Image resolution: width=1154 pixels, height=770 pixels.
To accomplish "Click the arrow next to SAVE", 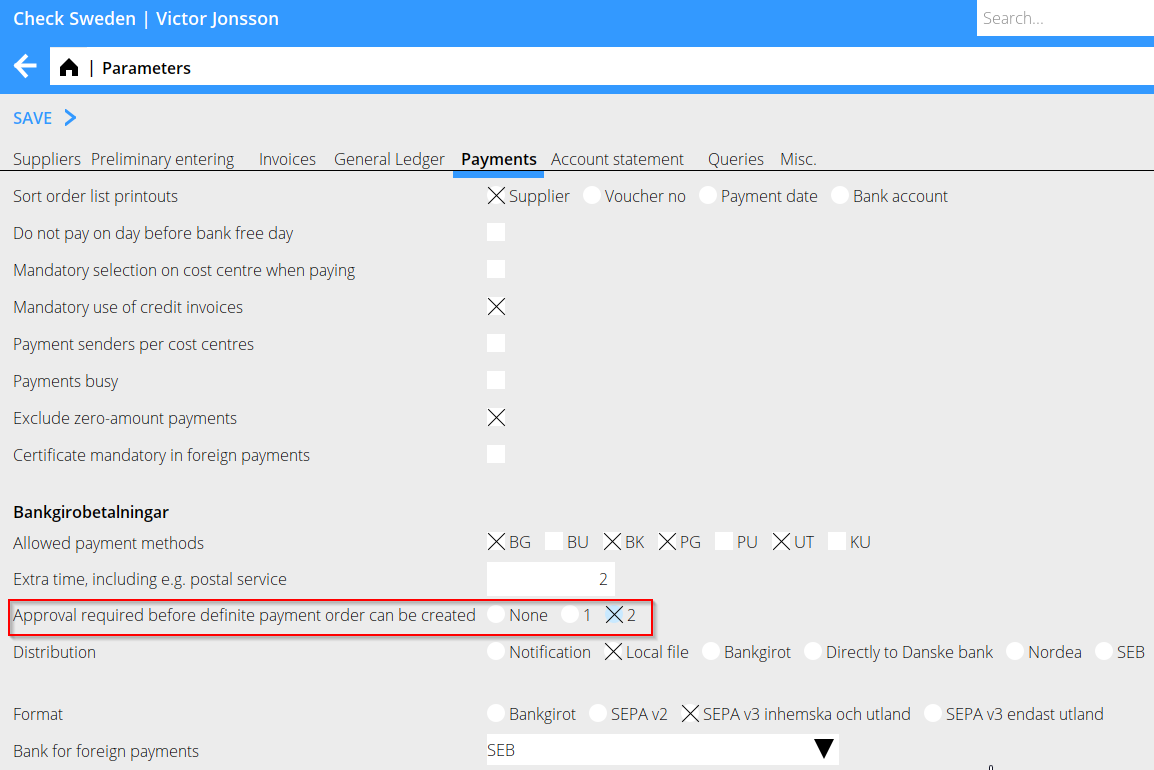I will pos(70,118).
